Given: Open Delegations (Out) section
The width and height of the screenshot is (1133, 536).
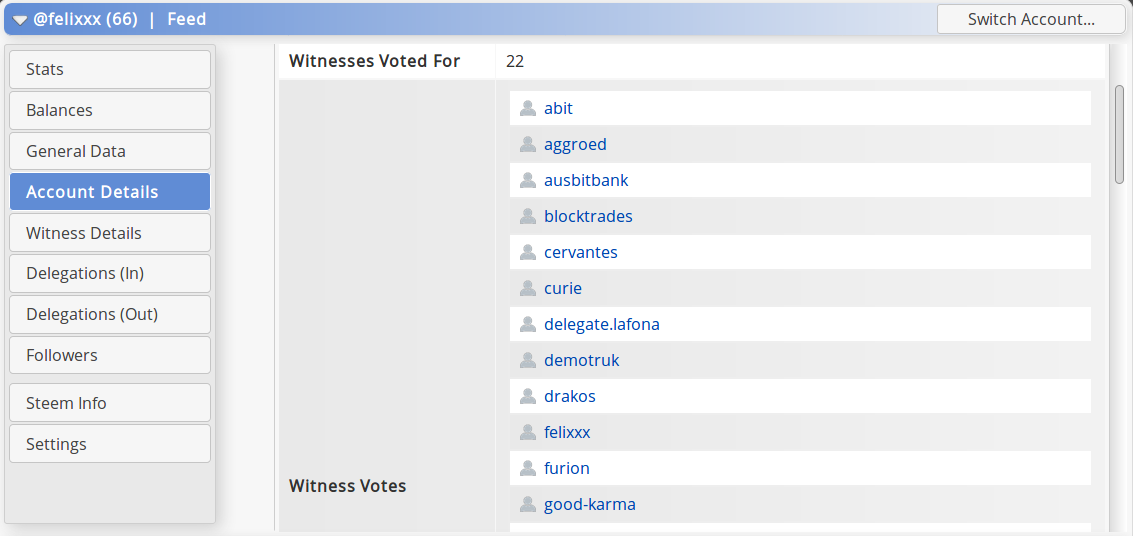Looking at the screenshot, I should [x=111, y=314].
